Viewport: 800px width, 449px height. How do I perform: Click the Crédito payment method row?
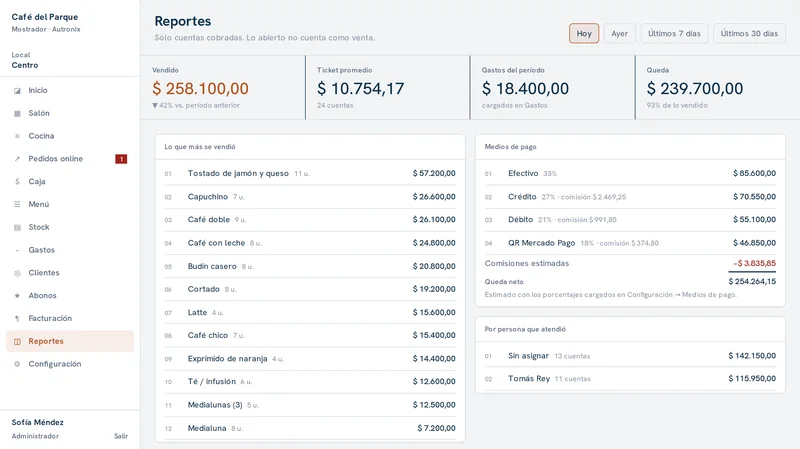click(x=630, y=197)
